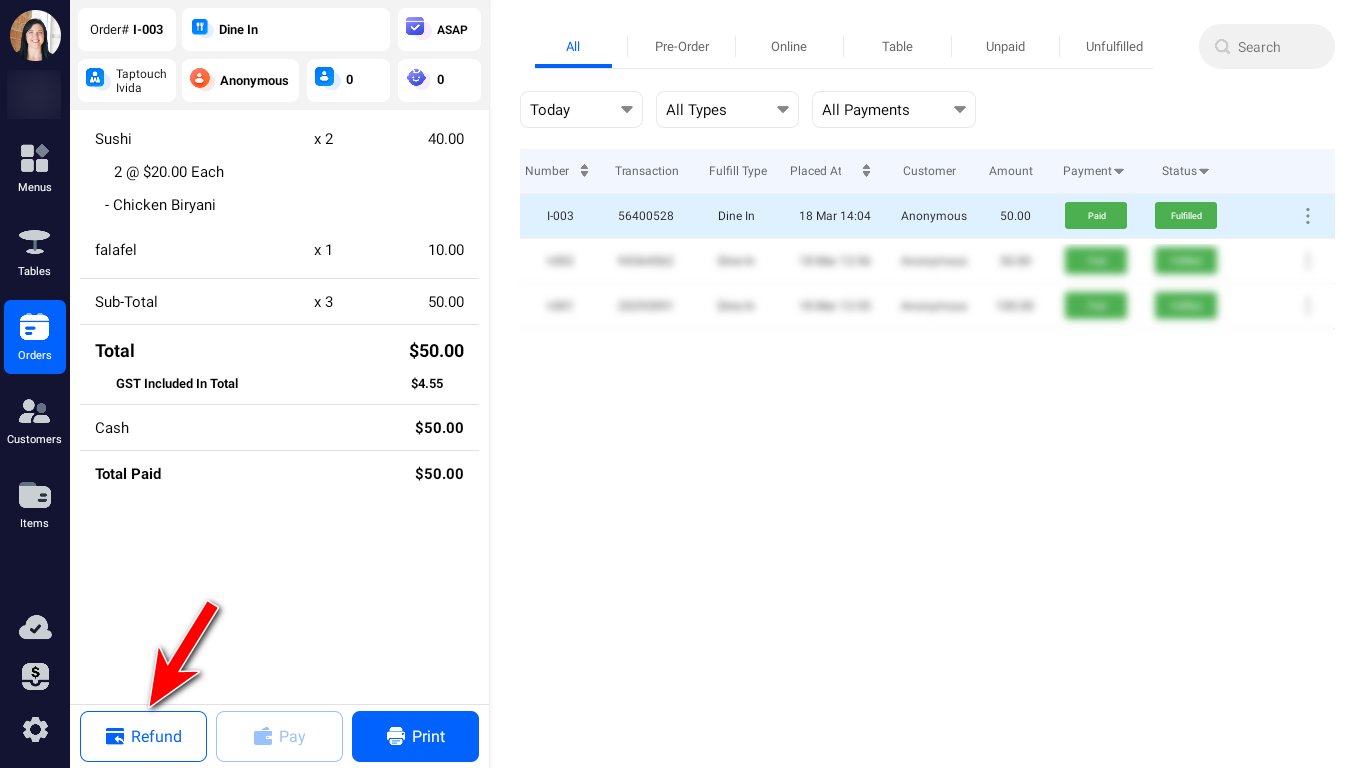The width and height of the screenshot is (1366, 768).
Task: Sort orders by Number column
Action: [x=584, y=171]
